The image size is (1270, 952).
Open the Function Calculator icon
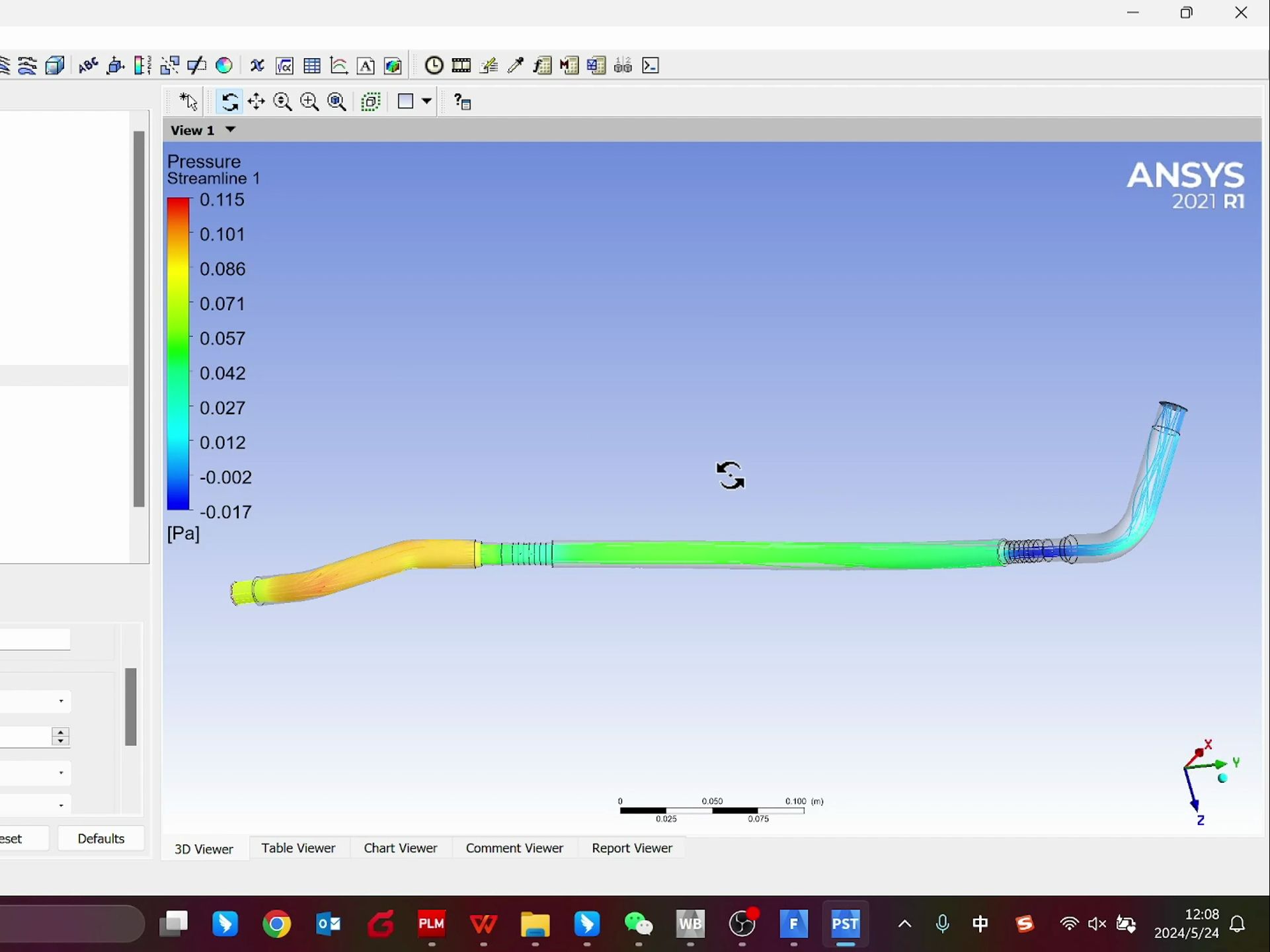542,65
